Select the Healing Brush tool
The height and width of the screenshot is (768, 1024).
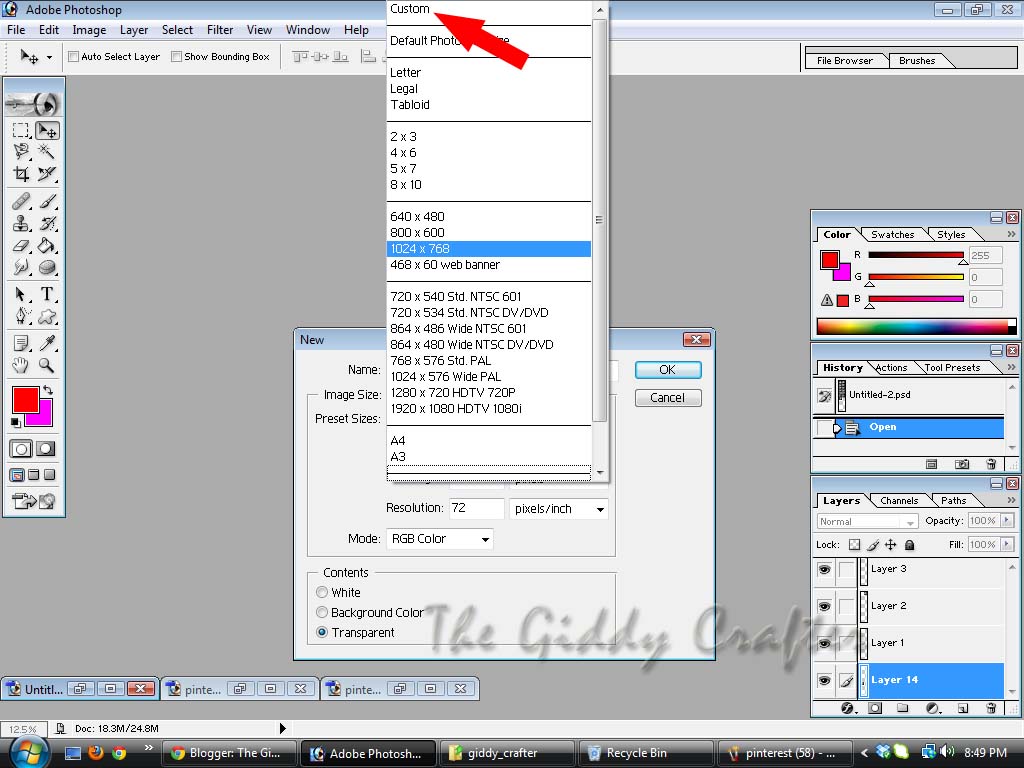tap(21, 202)
